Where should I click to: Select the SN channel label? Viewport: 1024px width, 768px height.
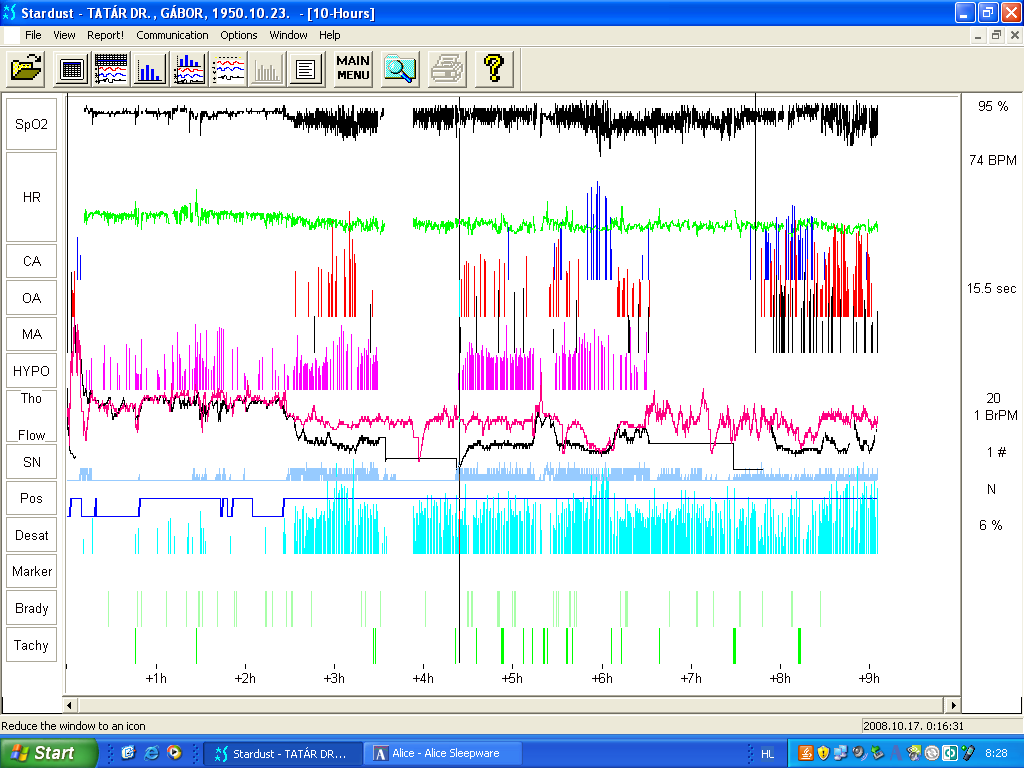point(31,462)
